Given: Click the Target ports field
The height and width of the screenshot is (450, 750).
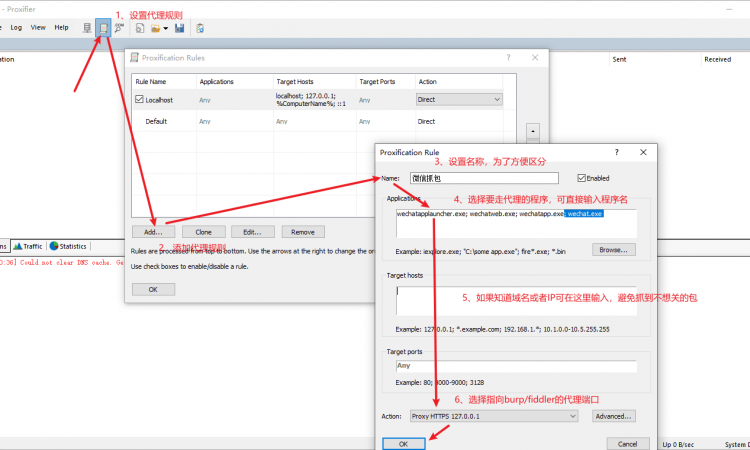Looking at the screenshot, I should (x=516, y=366).
